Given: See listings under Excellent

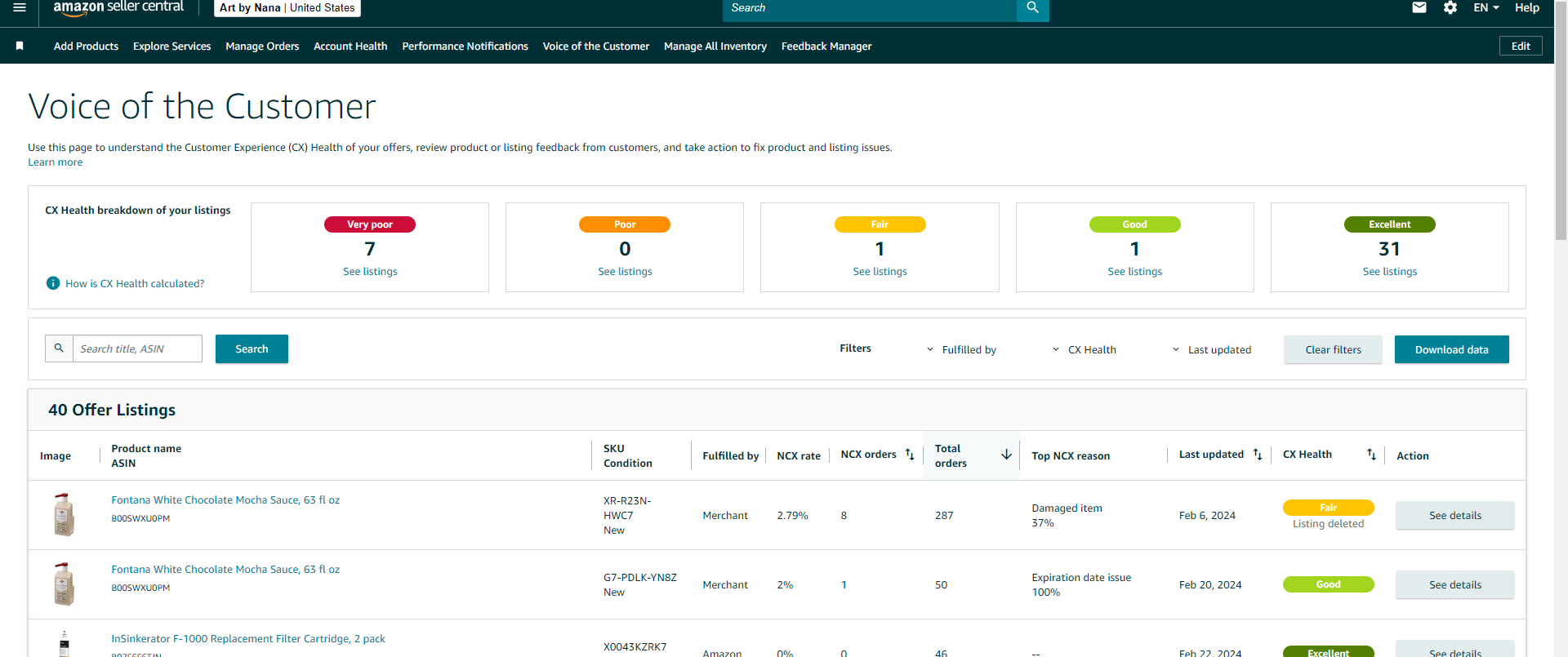Looking at the screenshot, I should [x=1389, y=272].
